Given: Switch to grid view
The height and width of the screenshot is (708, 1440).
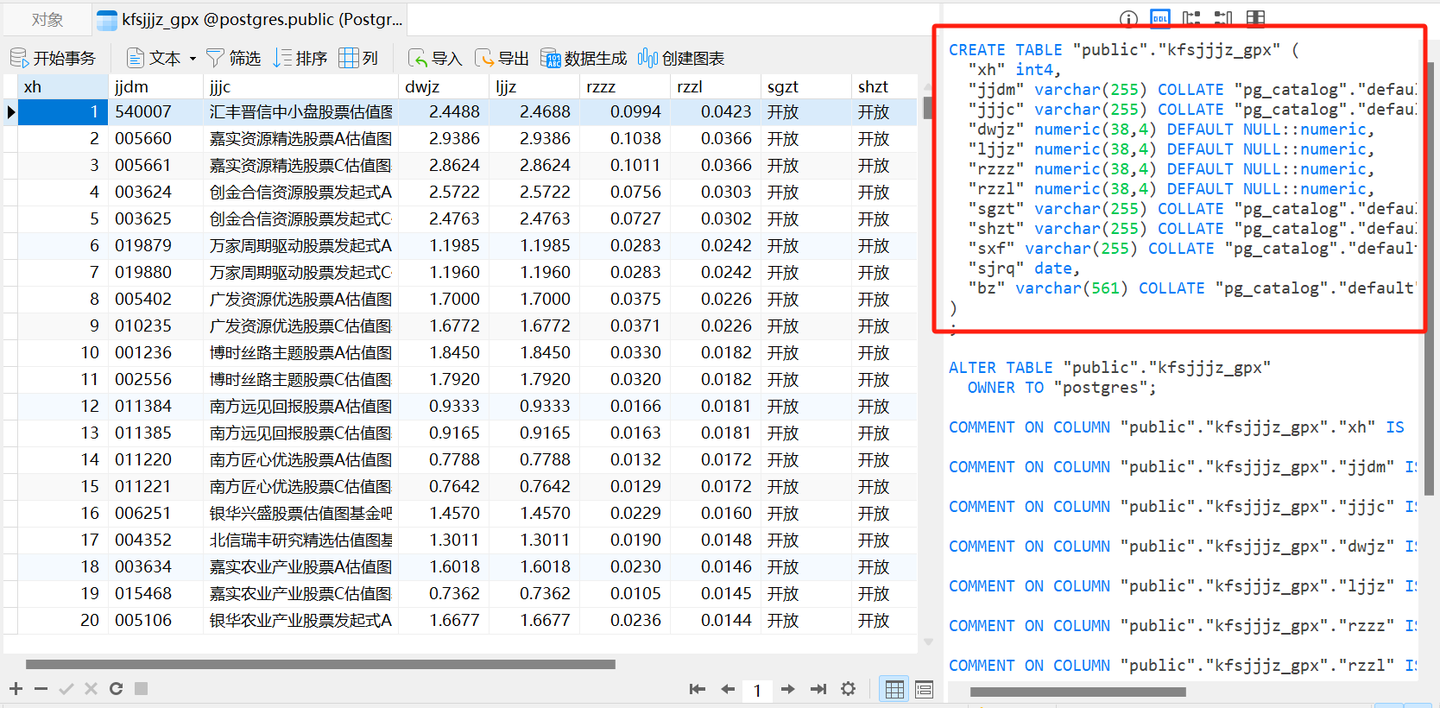Looking at the screenshot, I should point(895,689).
